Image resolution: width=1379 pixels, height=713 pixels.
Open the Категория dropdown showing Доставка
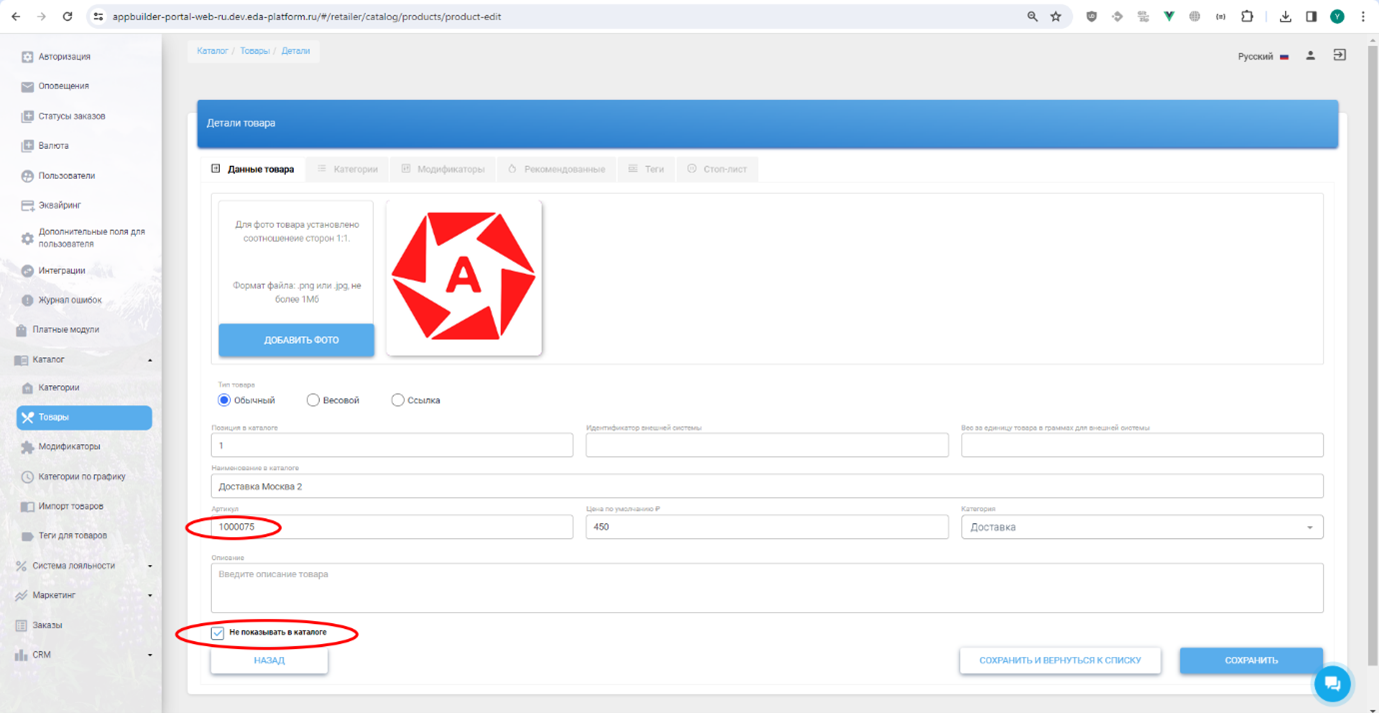pos(1142,527)
